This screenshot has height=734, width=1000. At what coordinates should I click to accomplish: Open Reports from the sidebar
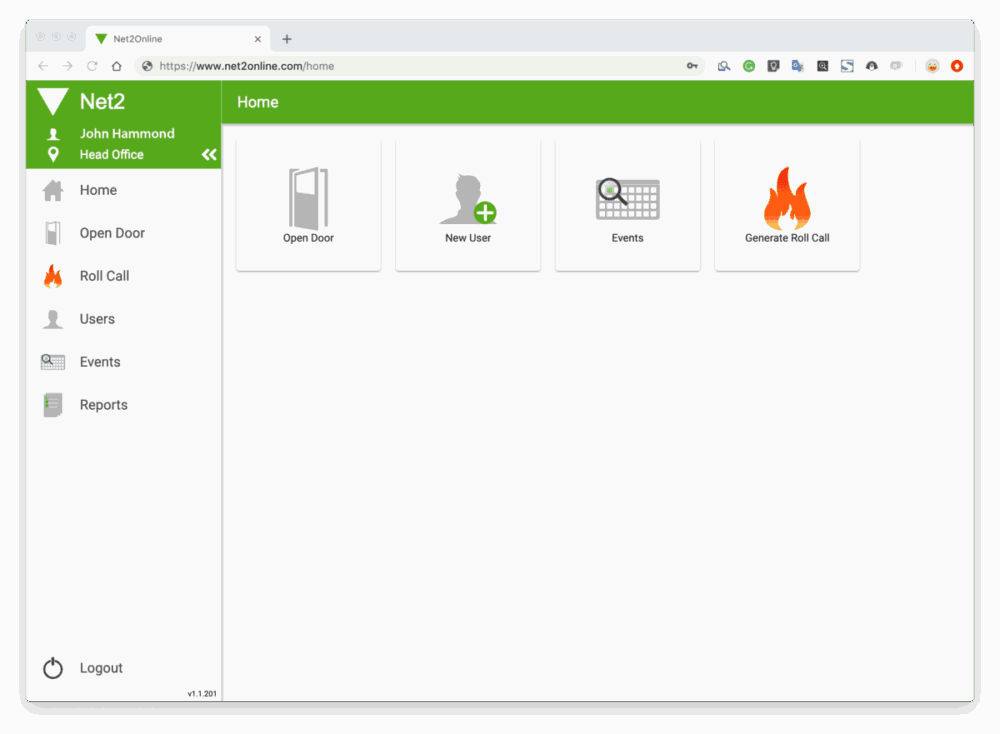coord(124,405)
